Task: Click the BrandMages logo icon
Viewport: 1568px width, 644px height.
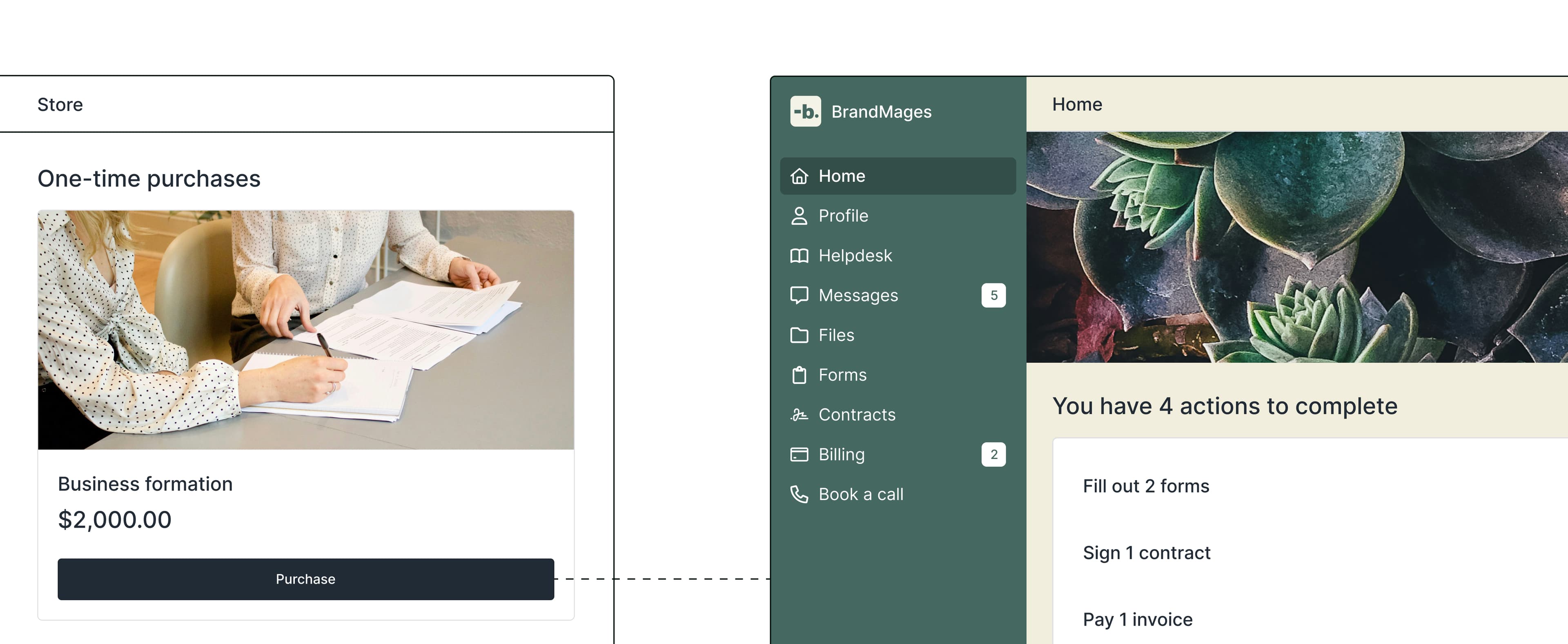Action: coord(805,111)
